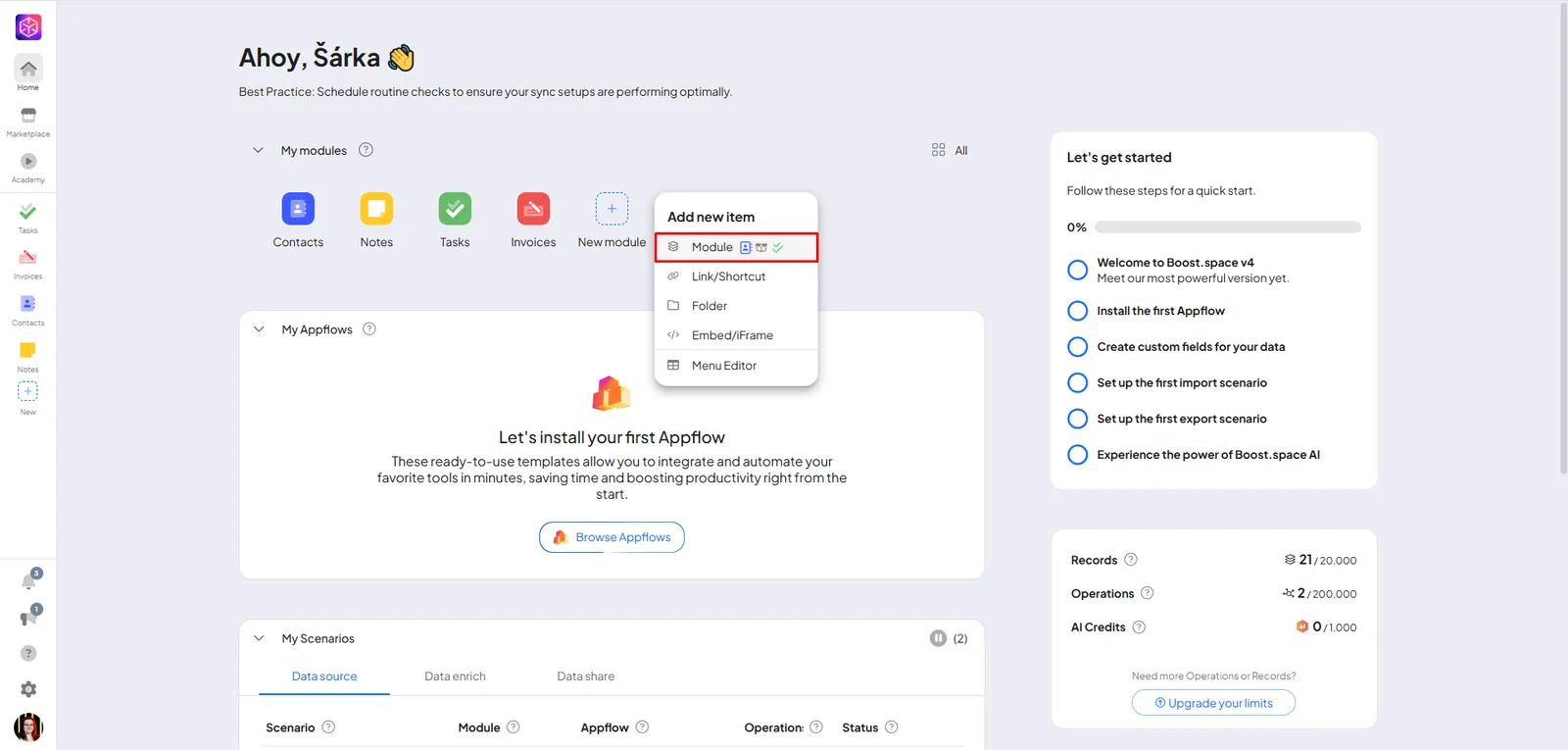This screenshot has height=750, width=1568.
Task: Mark 'Welcome to Boost.space v4' step circle
Action: (1077, 270)
